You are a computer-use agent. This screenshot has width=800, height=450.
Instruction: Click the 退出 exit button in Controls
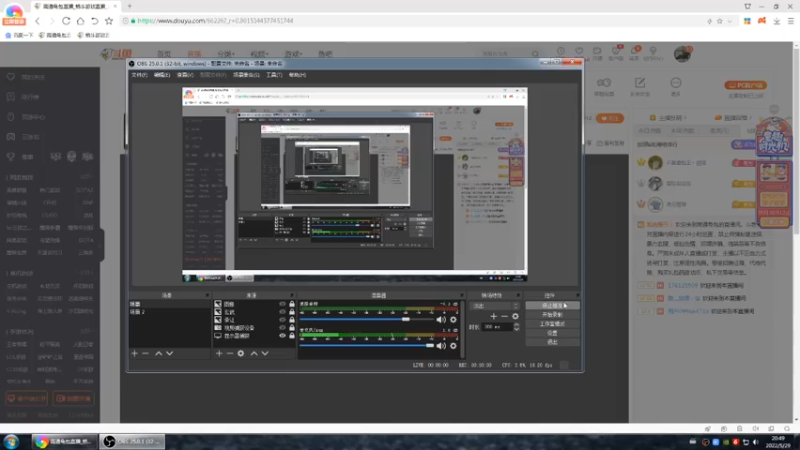[x=553, y=342]
